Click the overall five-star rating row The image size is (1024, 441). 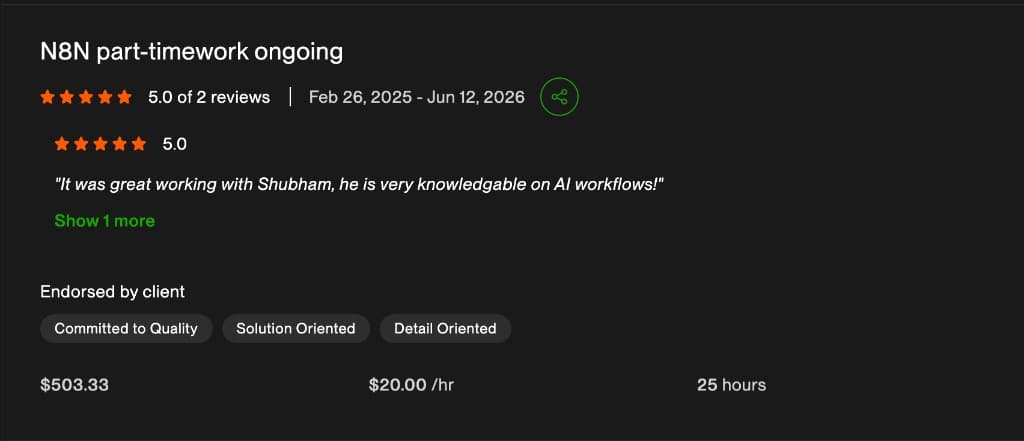[x=86, y=97]
